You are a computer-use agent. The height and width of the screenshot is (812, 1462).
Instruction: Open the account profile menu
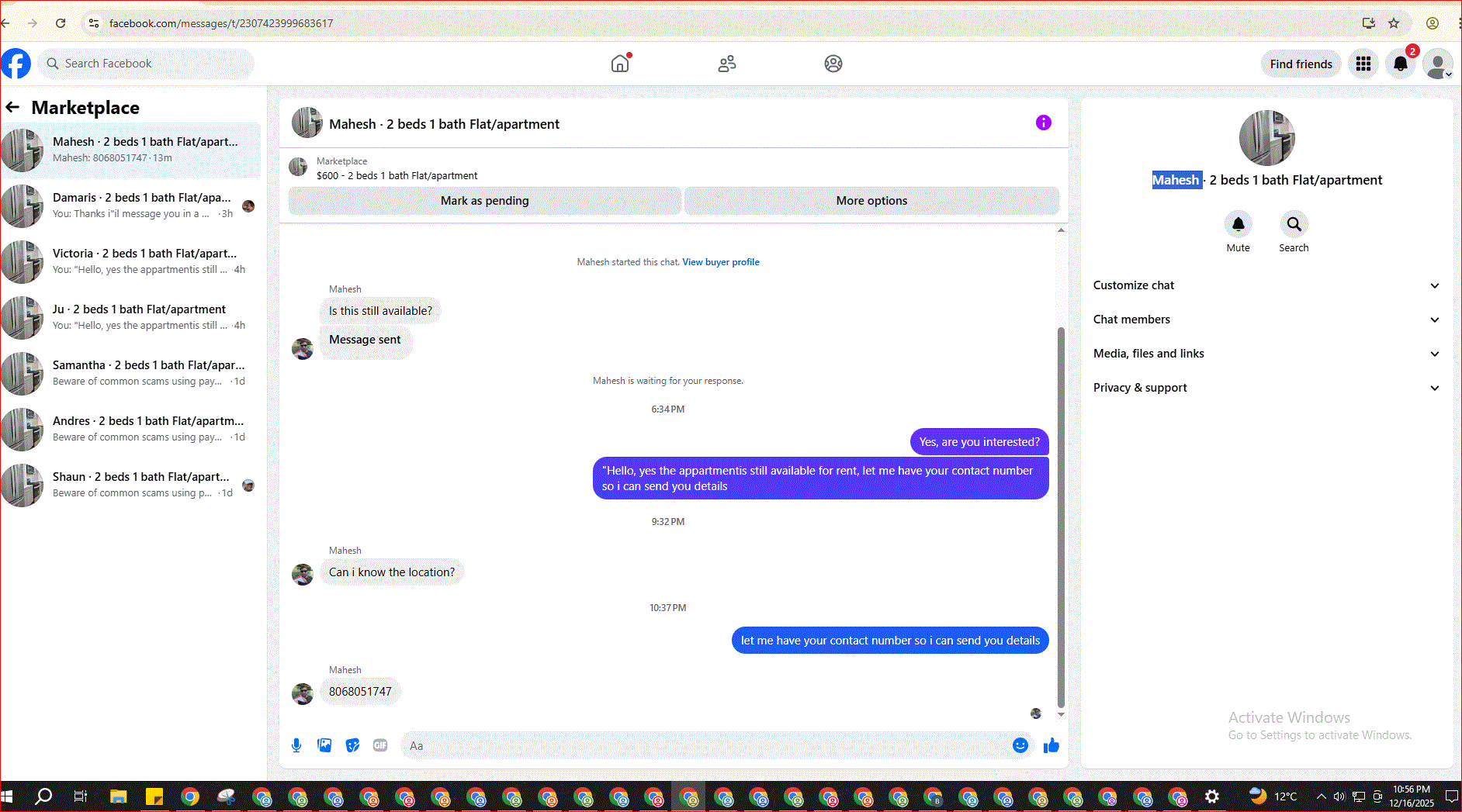tap(1438, 64)
